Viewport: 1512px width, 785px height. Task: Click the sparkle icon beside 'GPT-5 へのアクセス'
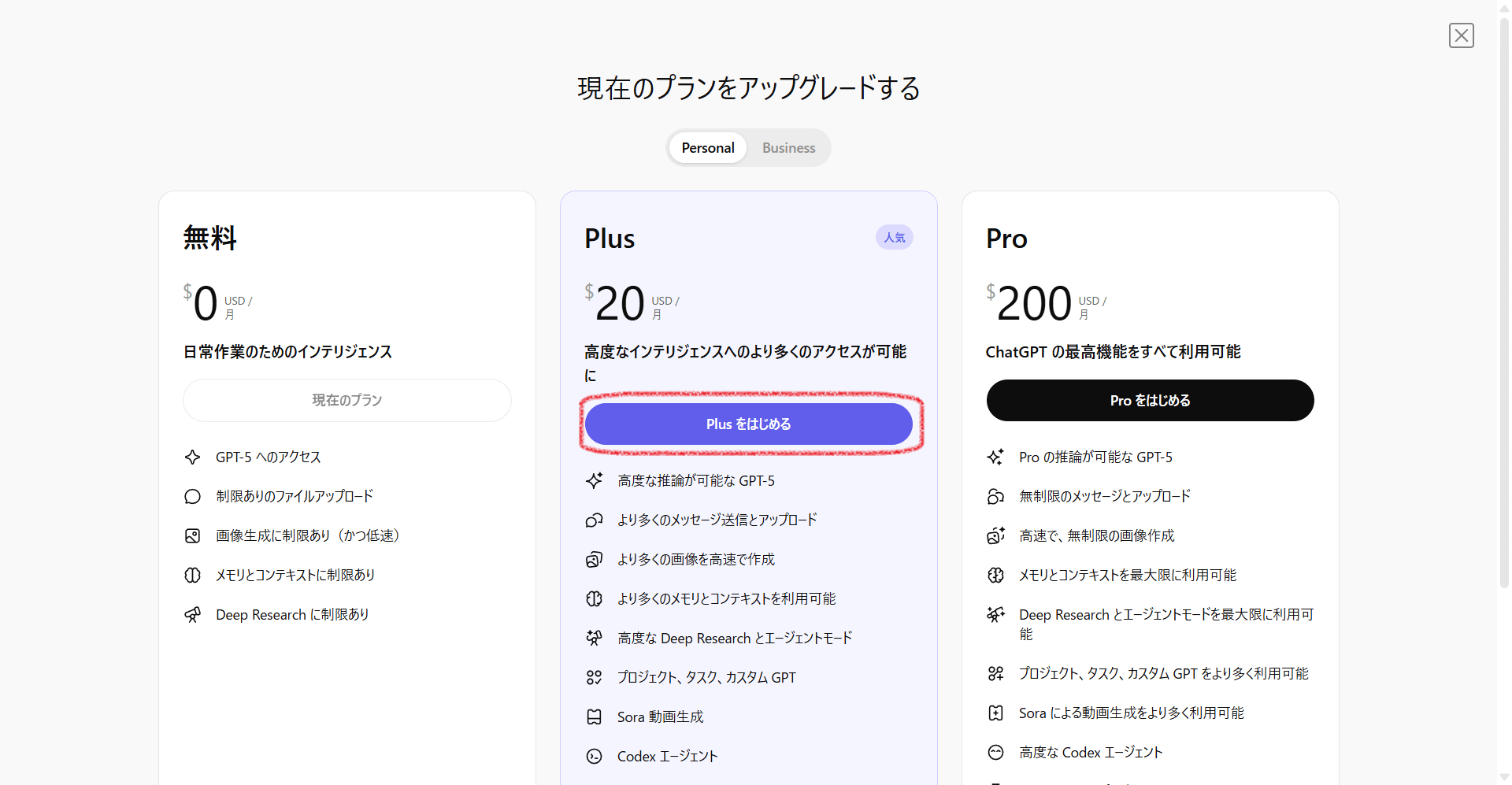(193, 457)
